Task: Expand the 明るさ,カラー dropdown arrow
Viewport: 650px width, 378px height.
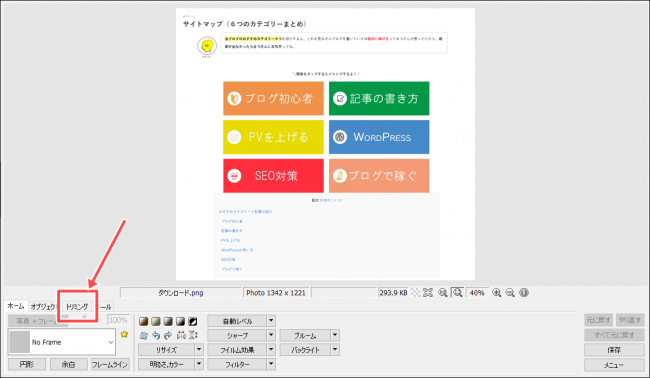Action: 199,364
